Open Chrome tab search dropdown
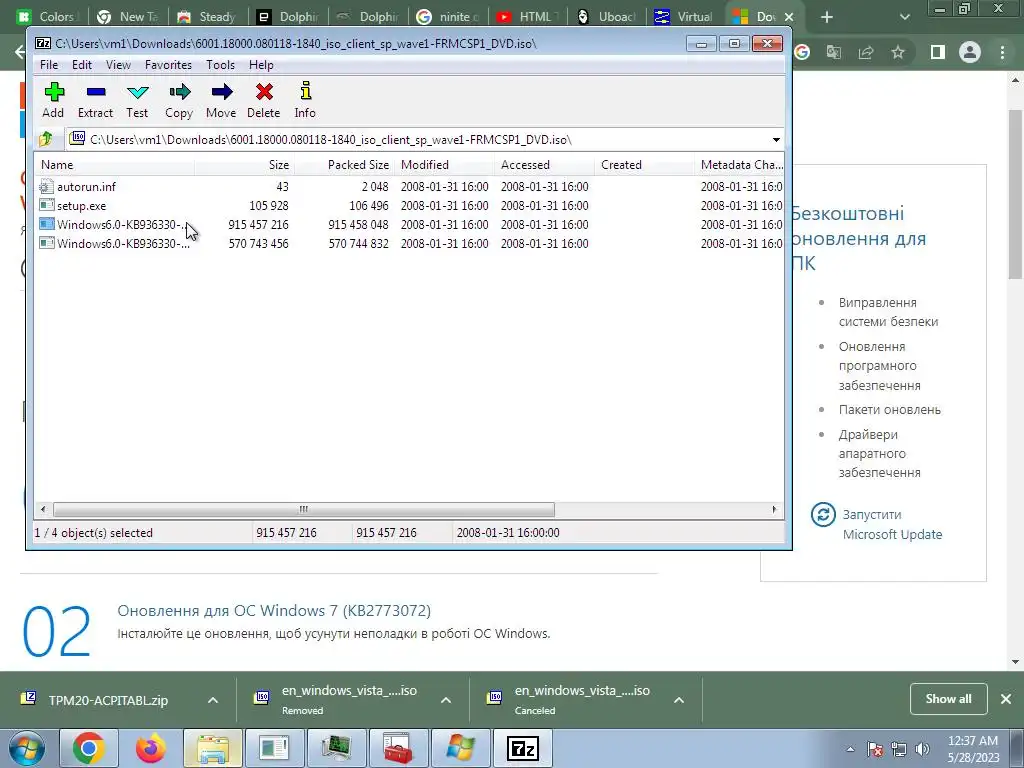Screen dimensions: 1024x768 tap(904, 17)
